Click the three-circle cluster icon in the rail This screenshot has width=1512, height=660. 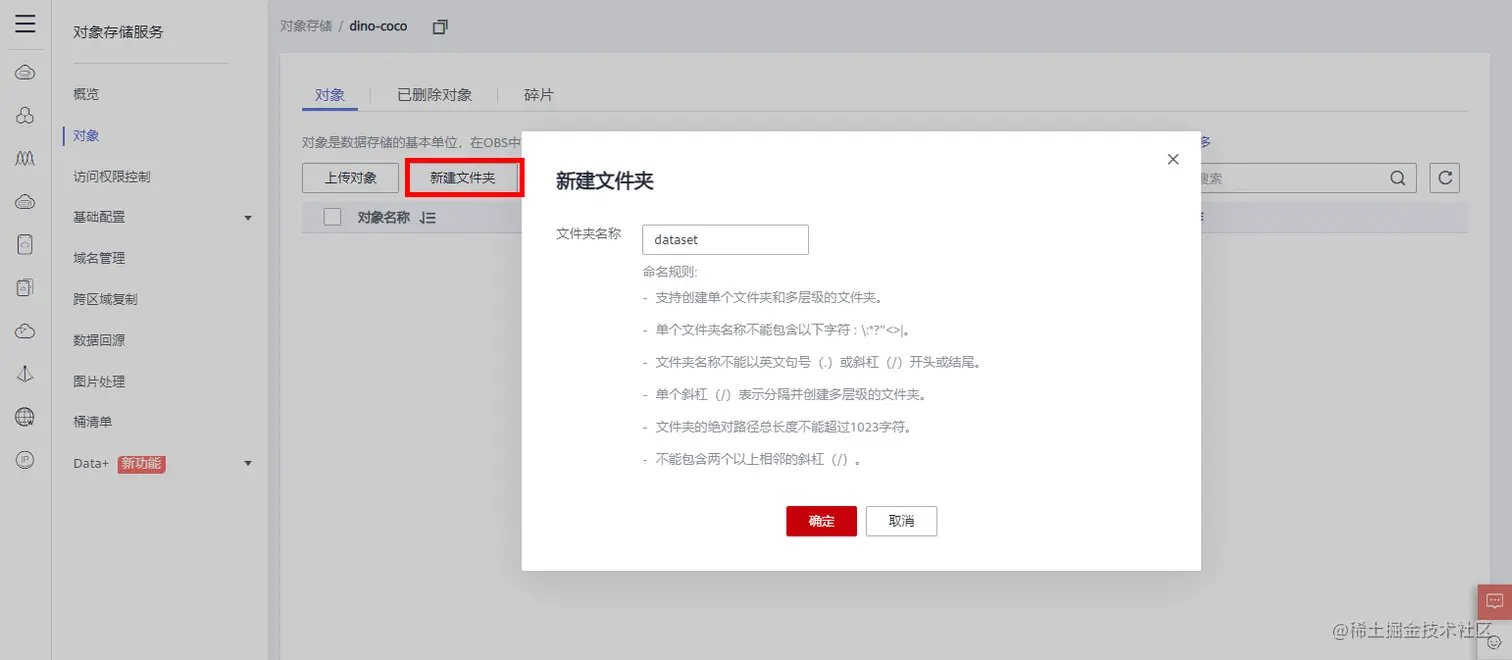coord(25,115)
